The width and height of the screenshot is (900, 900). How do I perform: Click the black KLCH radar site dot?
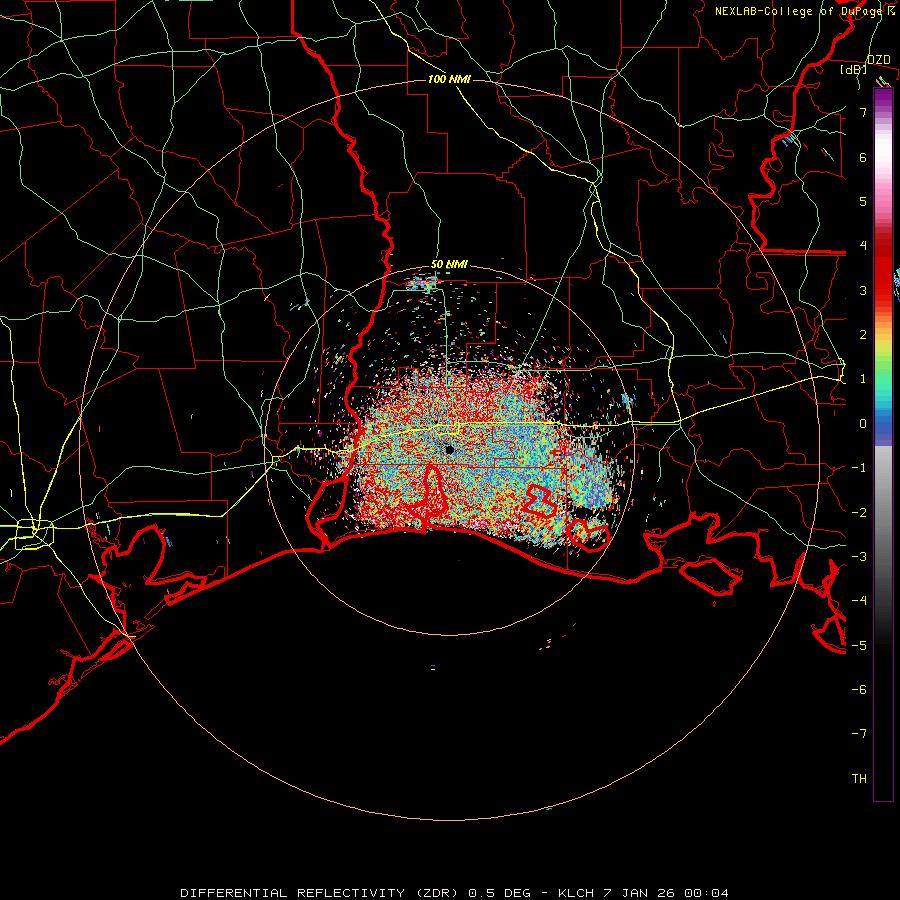click(450, 450)
